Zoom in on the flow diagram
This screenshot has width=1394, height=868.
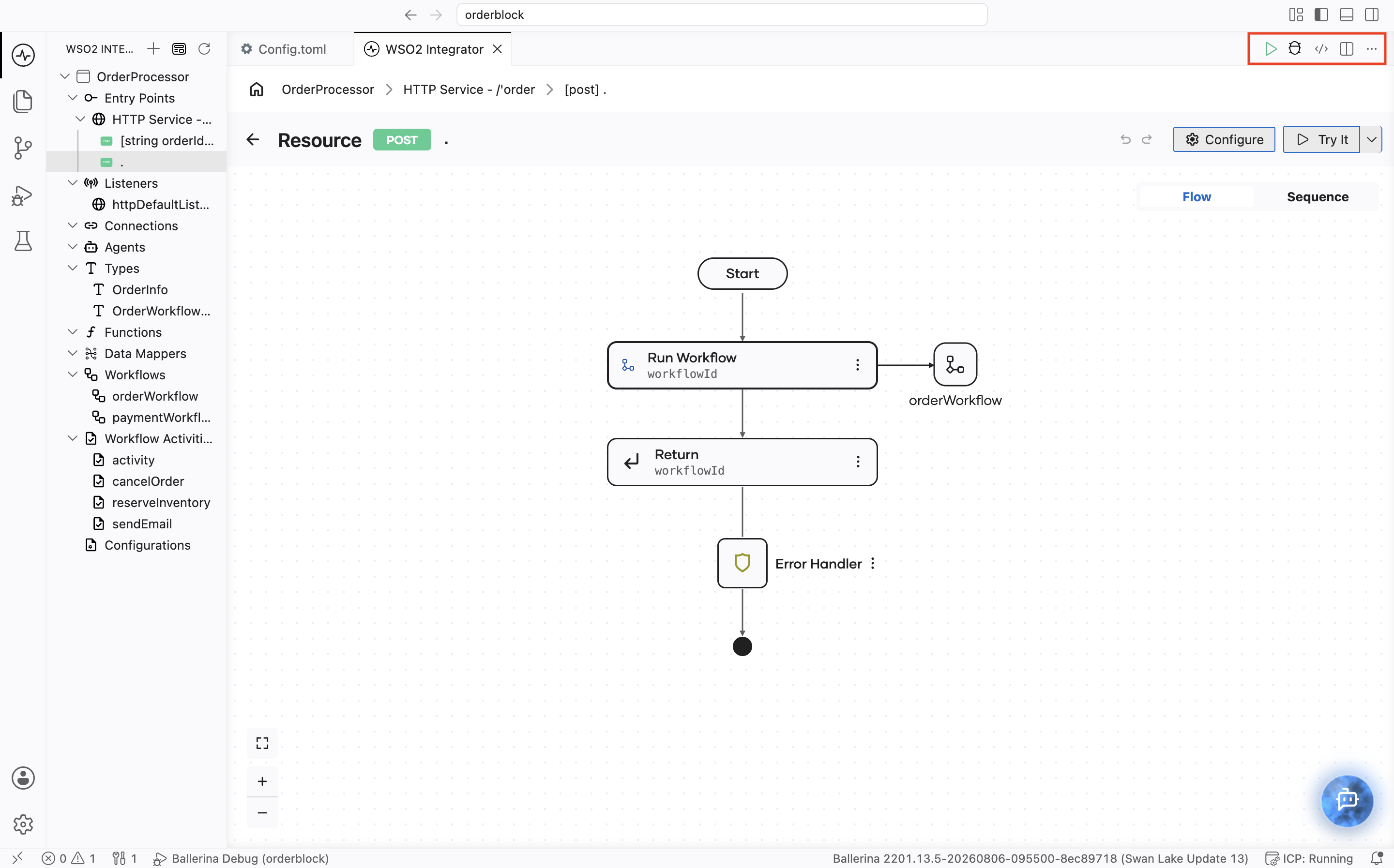click(262, 781)
